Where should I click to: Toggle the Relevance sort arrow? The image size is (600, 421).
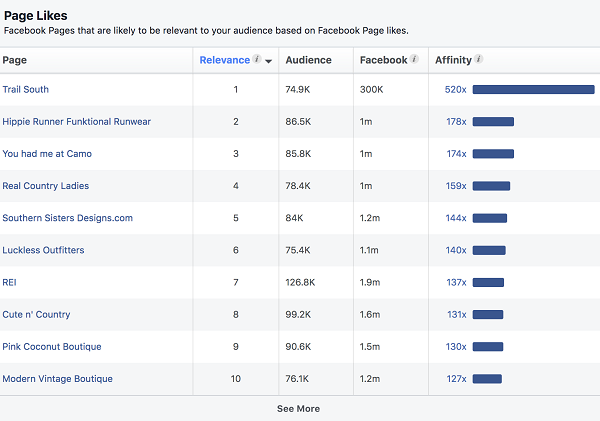point(269,61)
